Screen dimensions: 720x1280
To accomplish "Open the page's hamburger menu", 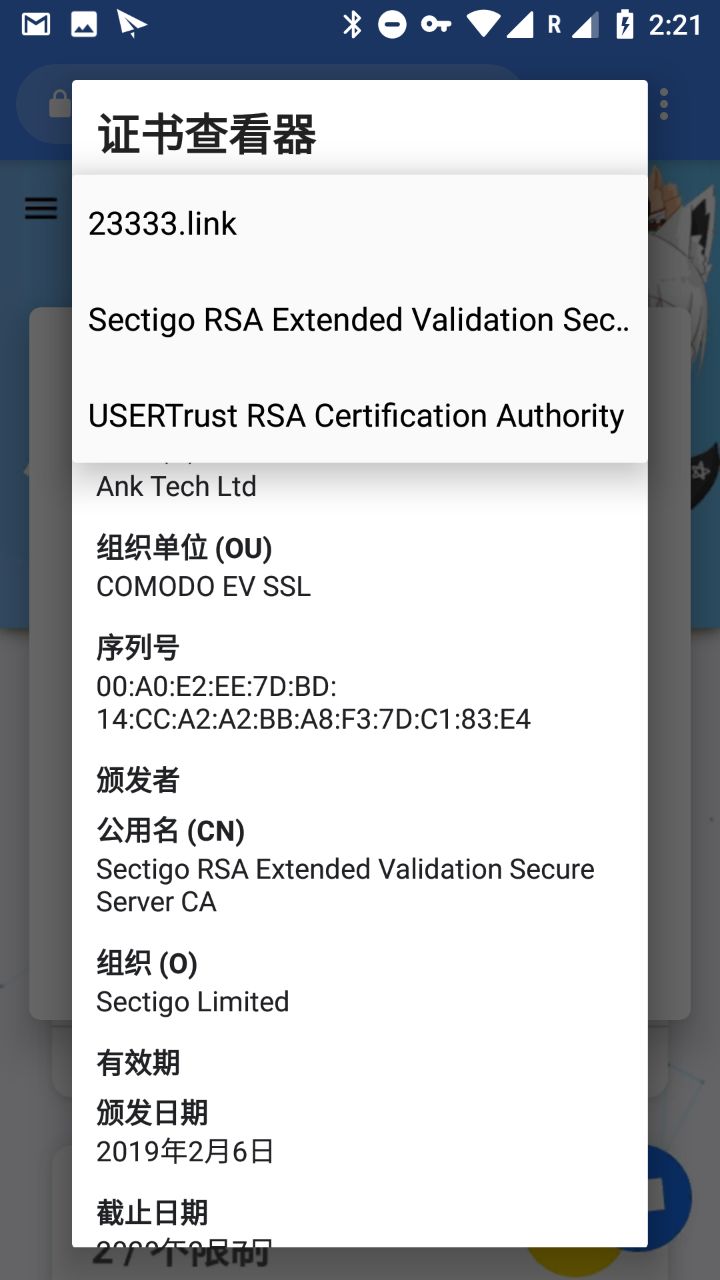I will click(41, 208).
